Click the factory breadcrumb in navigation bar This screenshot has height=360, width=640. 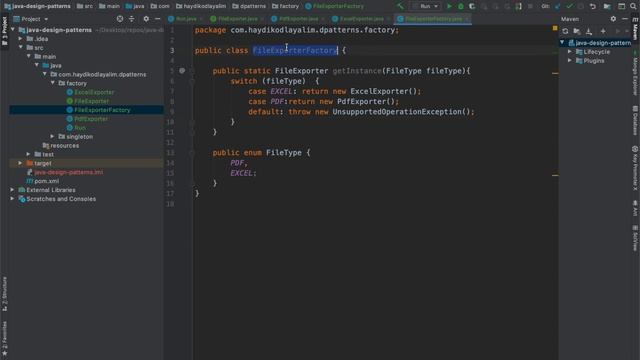coord(285,6)
